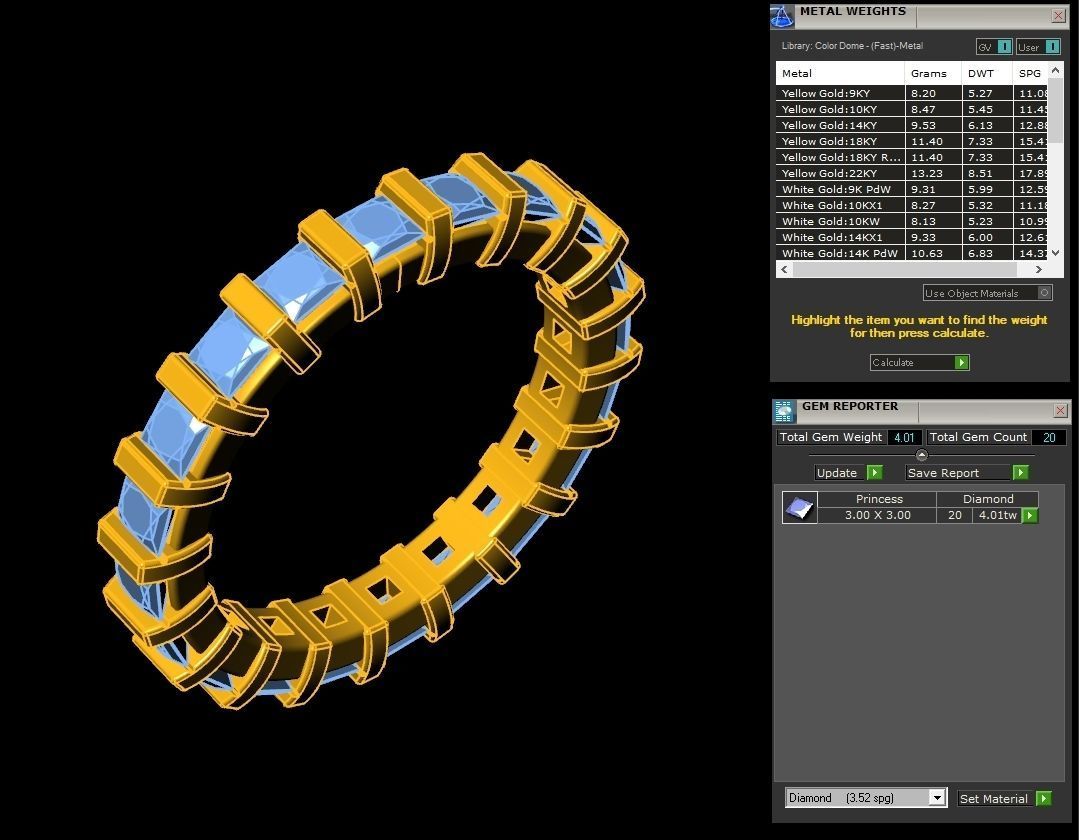Click green arrow next to 4.01tw
Image resolution: width=1079 pixels, height=840 pixels.
click(1029, 515)
